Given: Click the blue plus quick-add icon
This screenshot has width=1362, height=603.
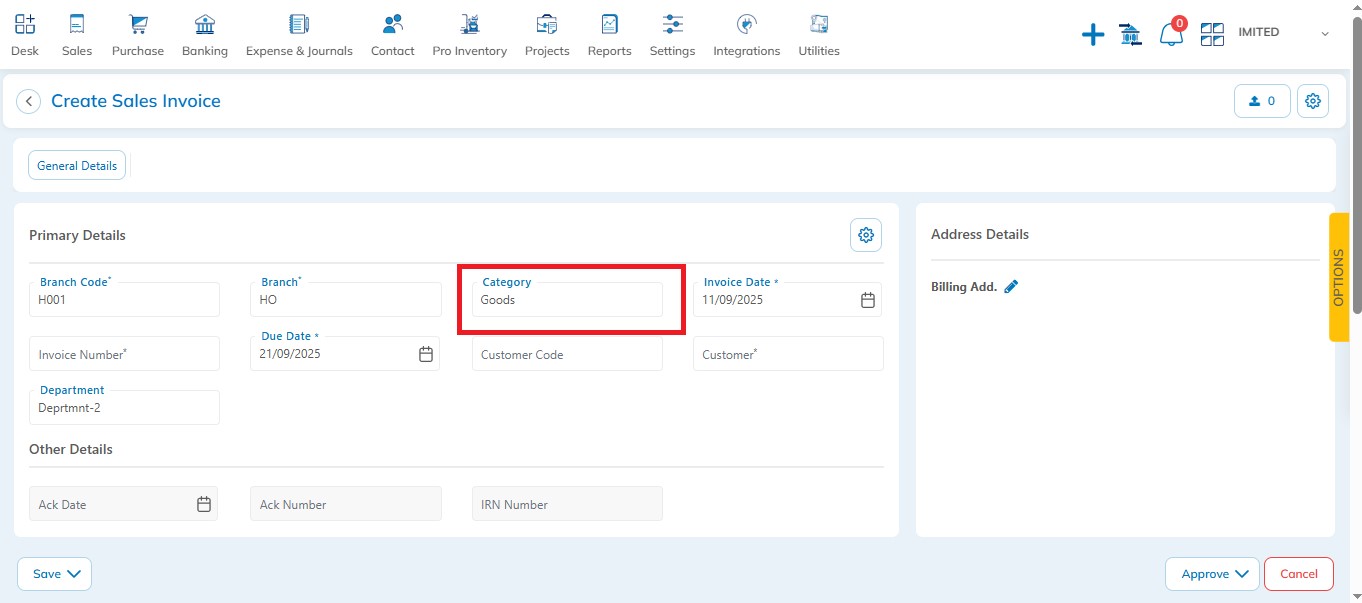Looking at the screenshot, I should tap(1093, 35).
